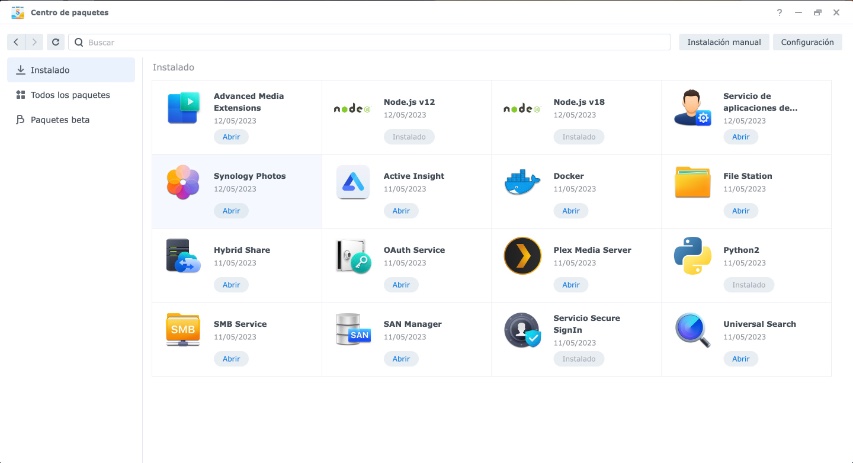
Task: Open Configuración settings button
Action: tap(807, 42)
